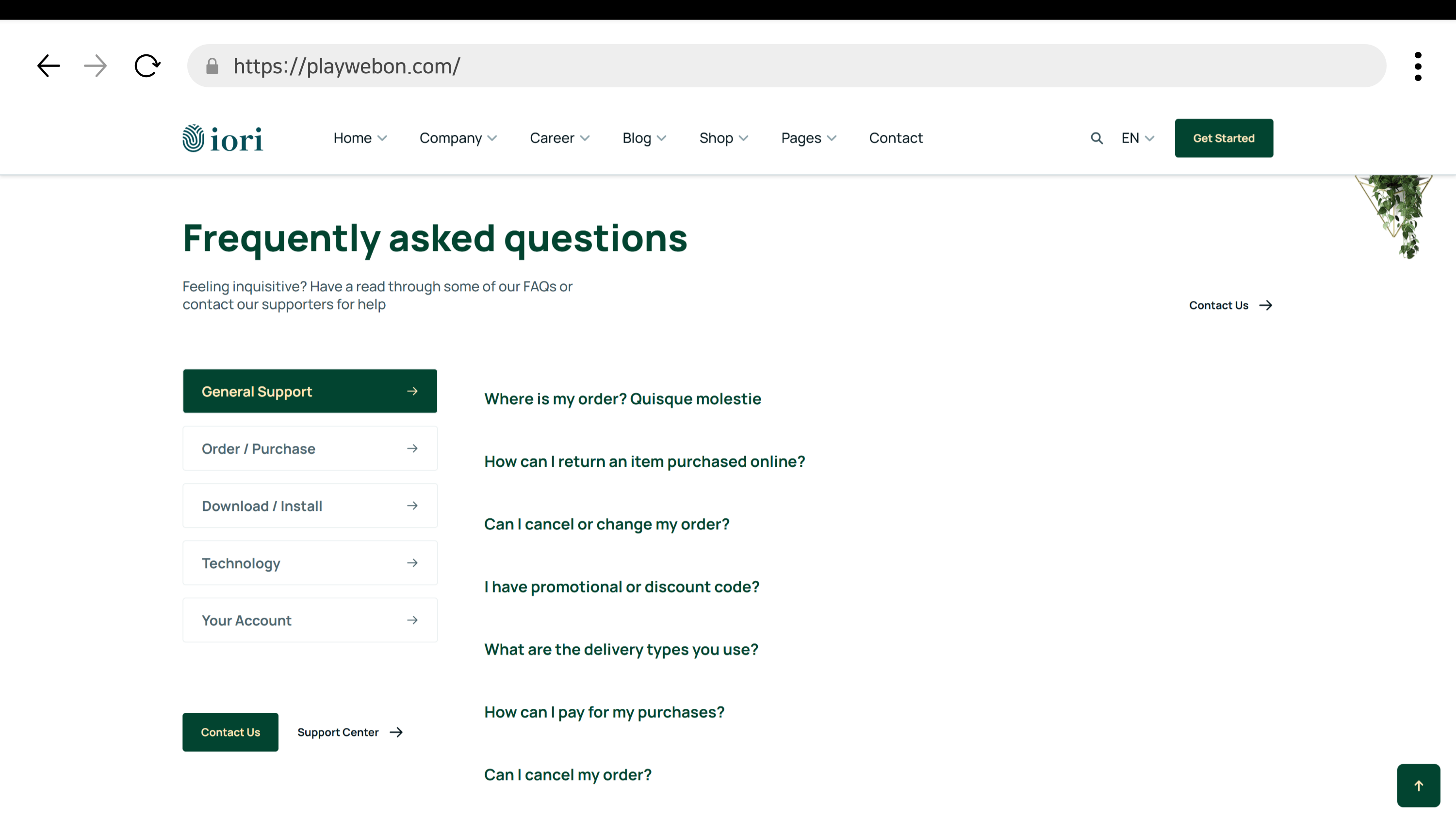
Task: Click the browser back arrow
Action: click(x=49, y=66)
